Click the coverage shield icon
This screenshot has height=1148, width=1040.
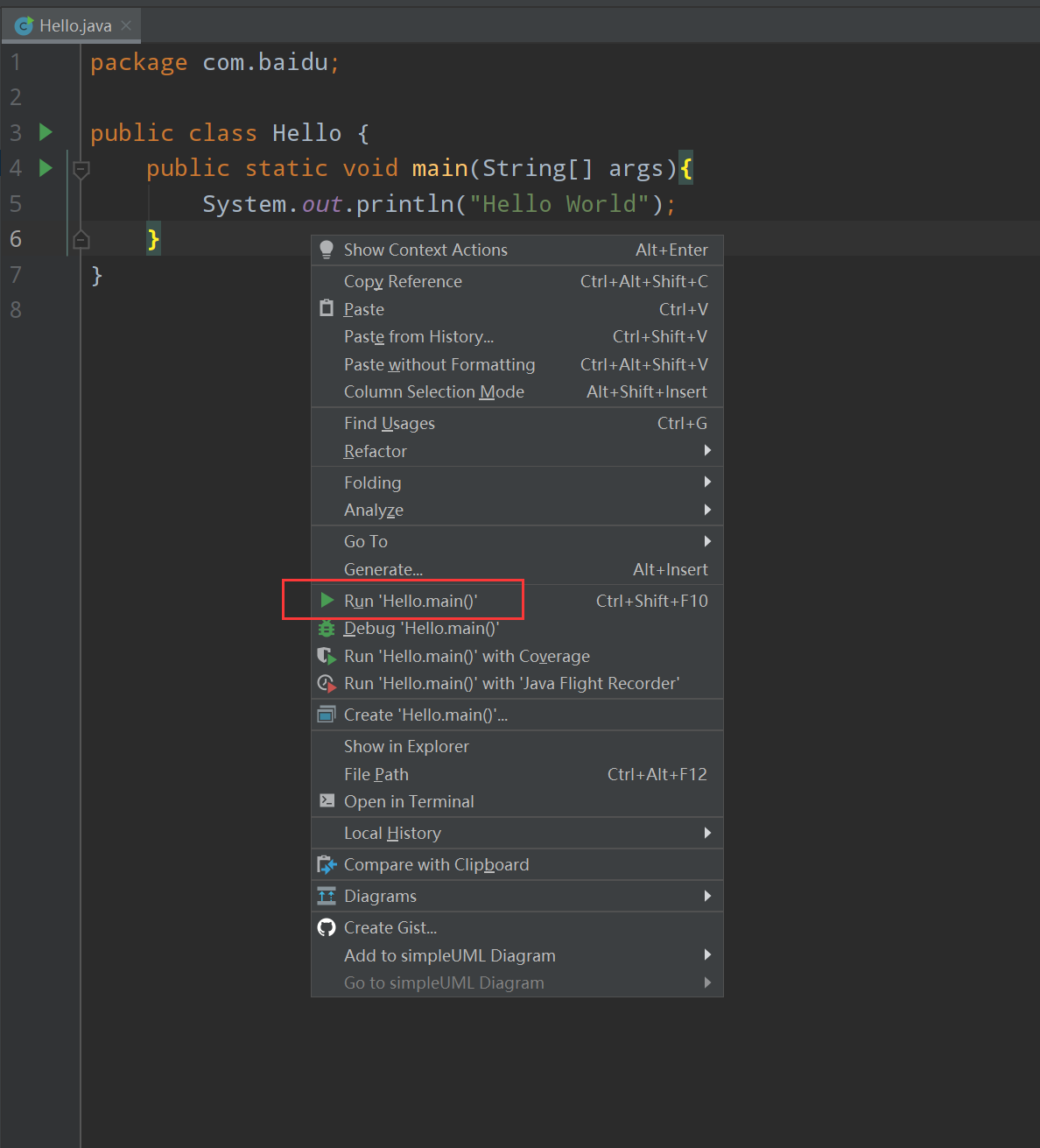[327, 656]
